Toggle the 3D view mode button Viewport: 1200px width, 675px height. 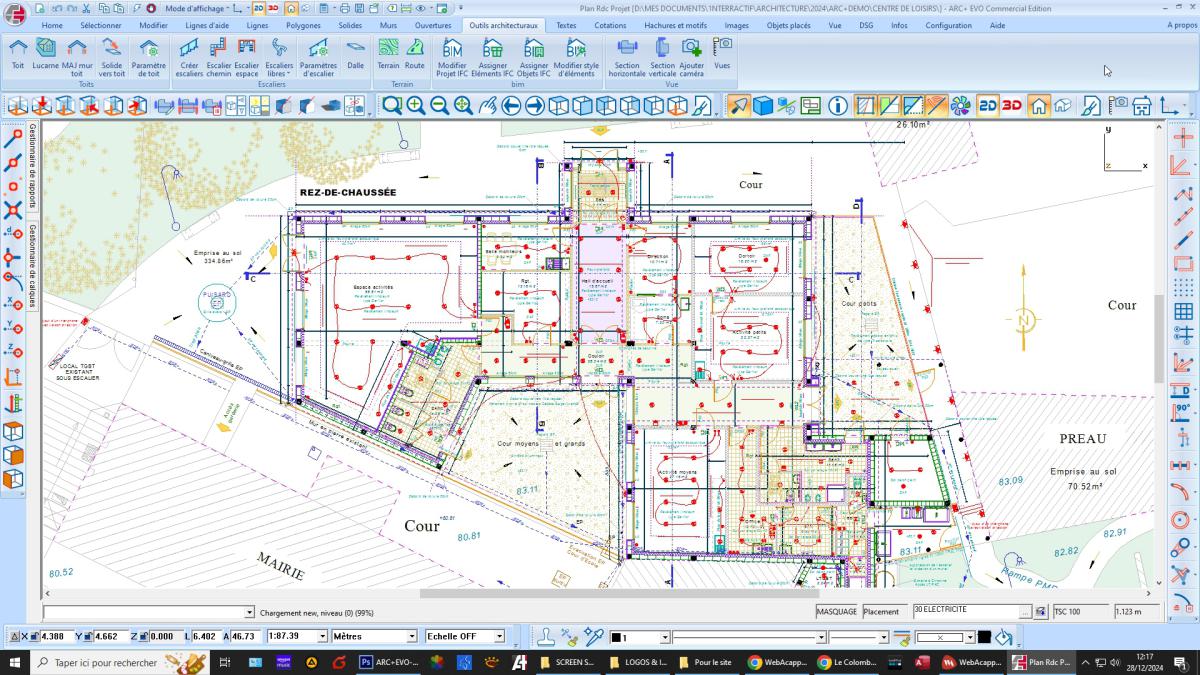pos(1013,105)
